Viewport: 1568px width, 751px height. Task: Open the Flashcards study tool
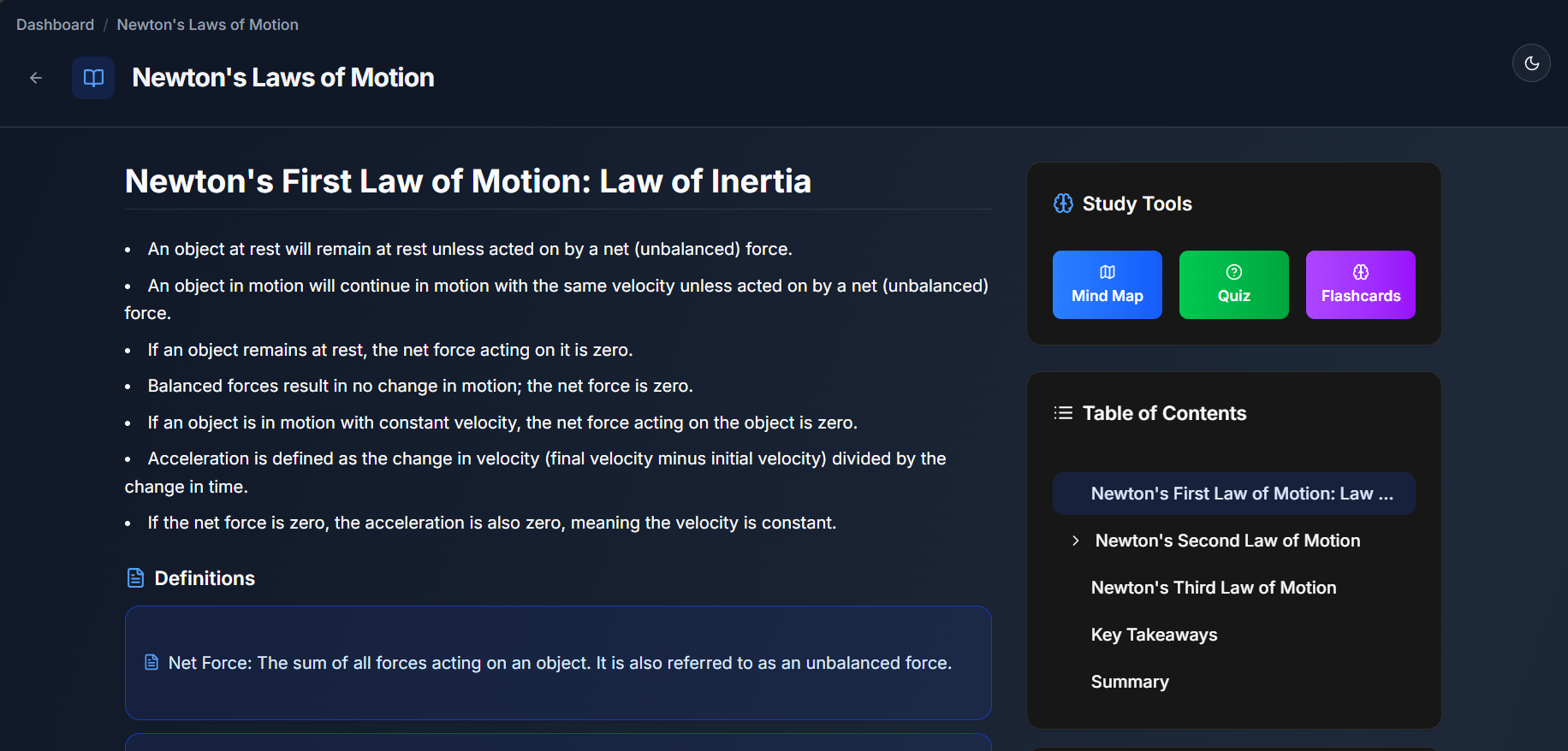(1360, 285)
